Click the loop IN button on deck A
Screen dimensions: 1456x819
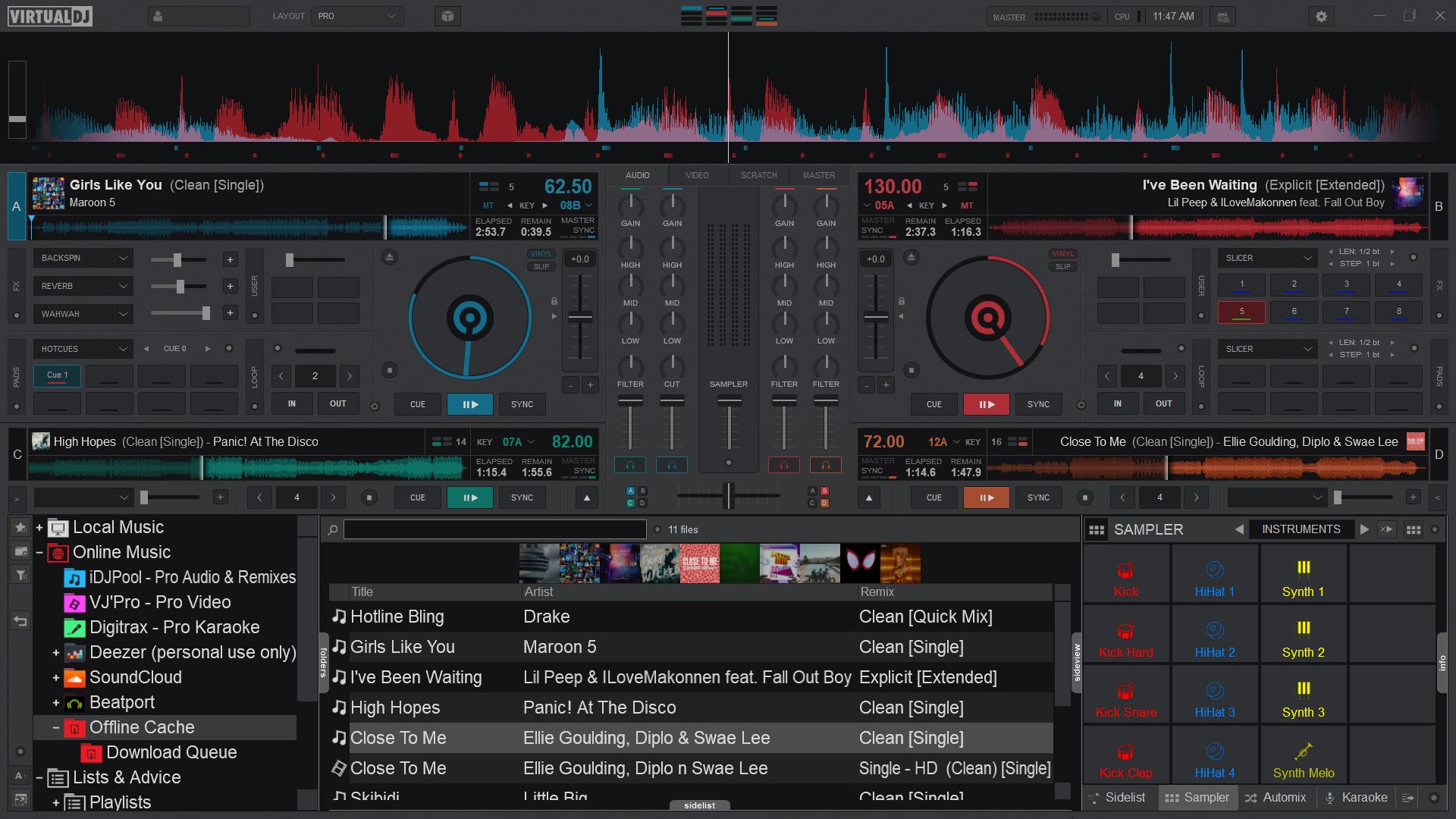(292, 404)
